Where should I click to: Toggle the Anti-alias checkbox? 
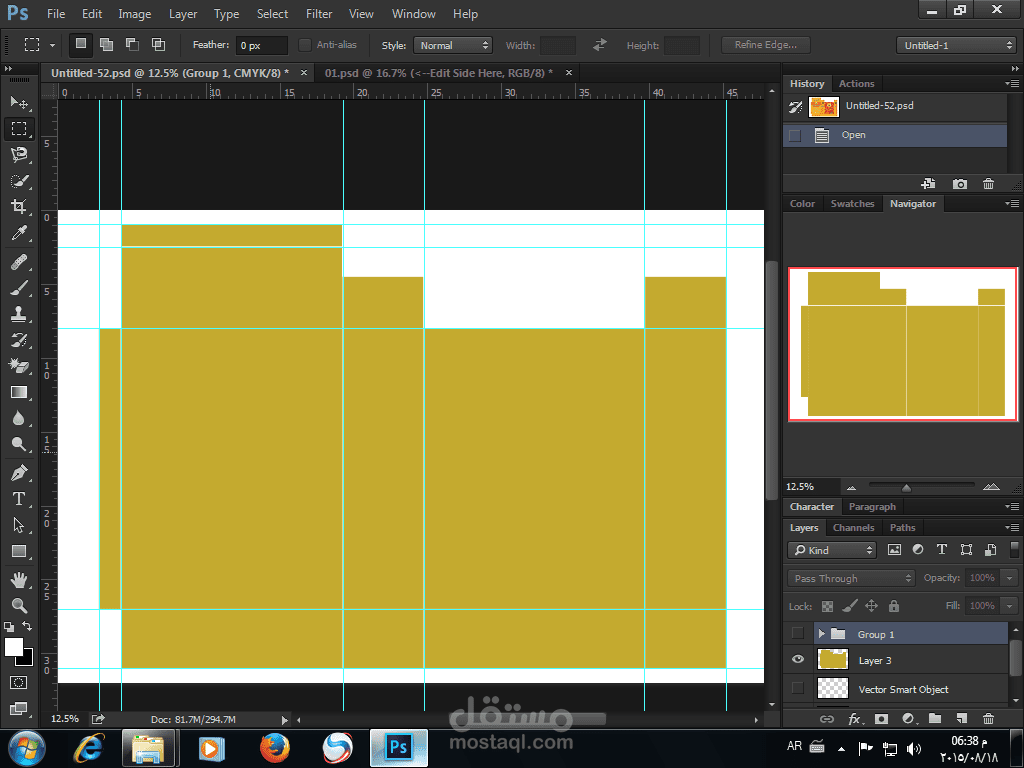click(304, 45)
